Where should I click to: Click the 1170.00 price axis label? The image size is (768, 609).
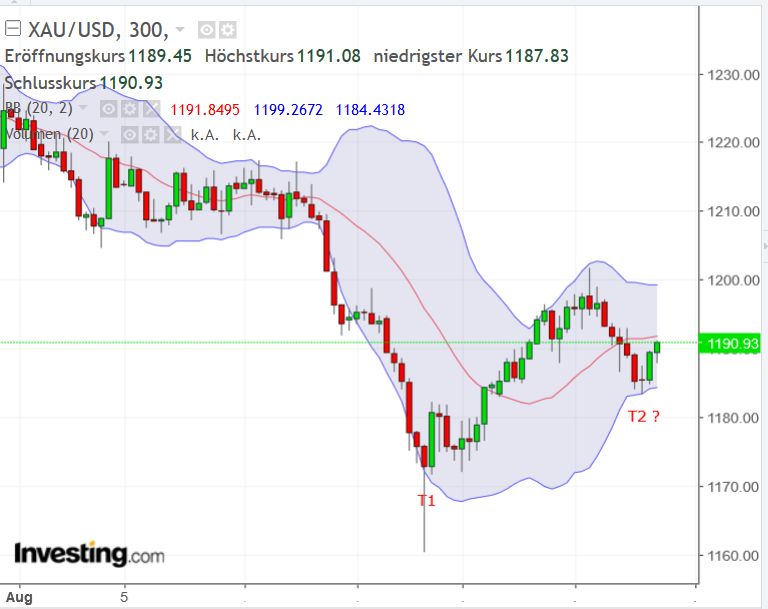pyautogui.click(x=733, y=487)
